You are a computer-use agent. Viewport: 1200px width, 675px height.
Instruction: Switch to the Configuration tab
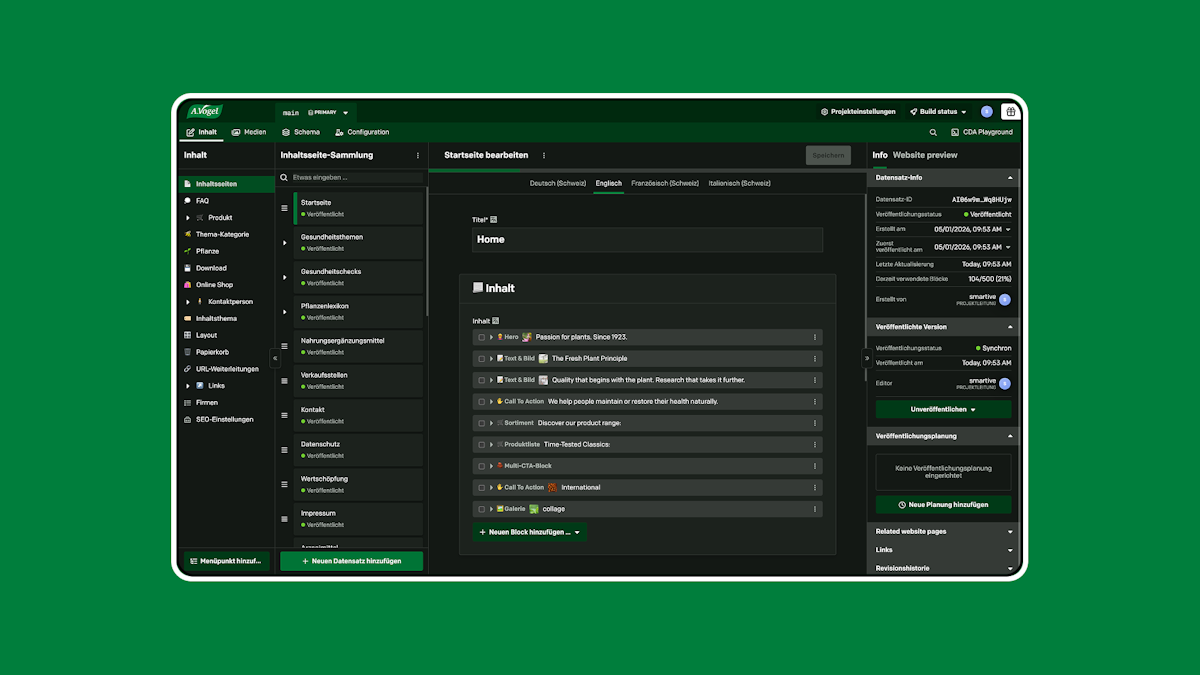362,132
